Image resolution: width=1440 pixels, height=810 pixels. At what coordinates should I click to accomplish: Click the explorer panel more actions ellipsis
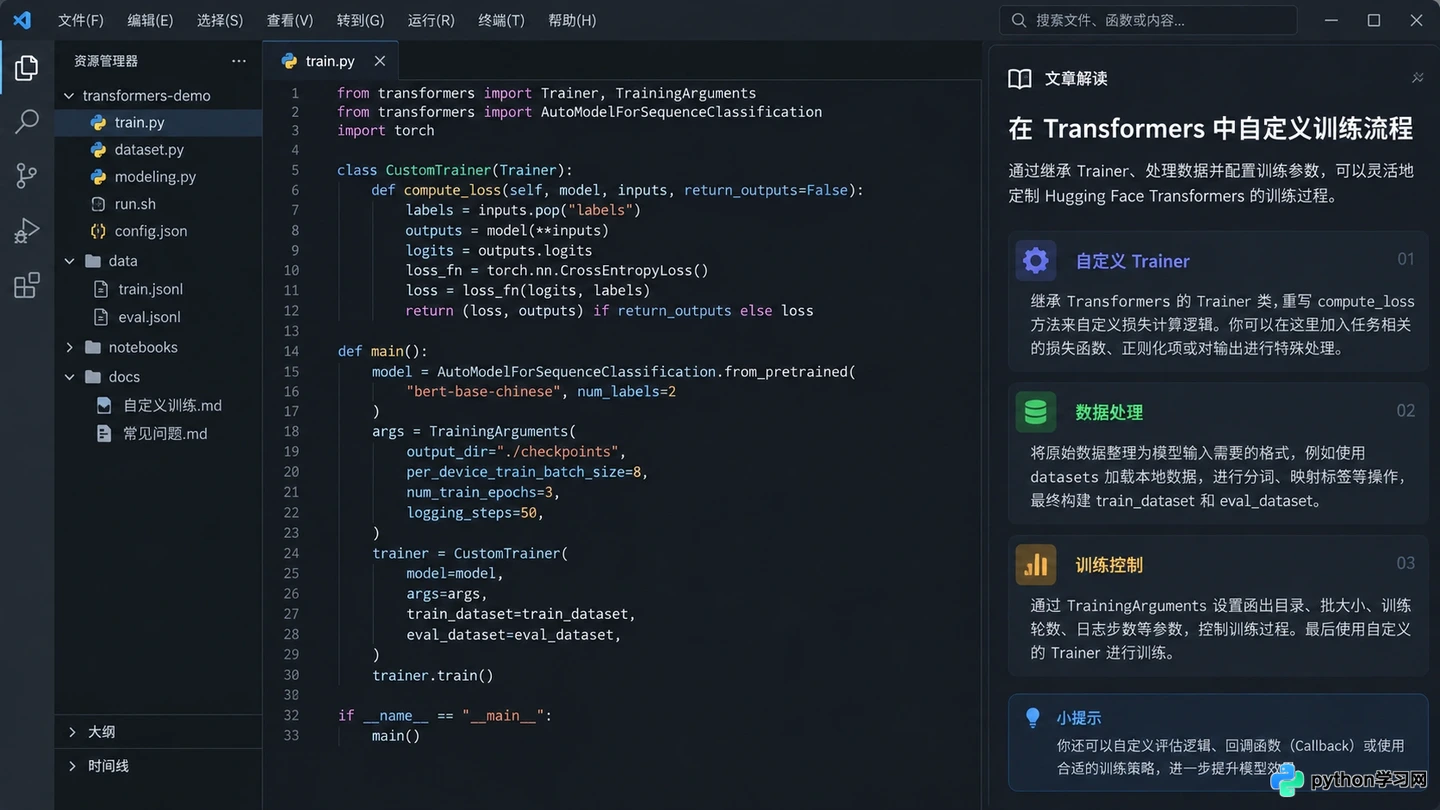(238, 61)
